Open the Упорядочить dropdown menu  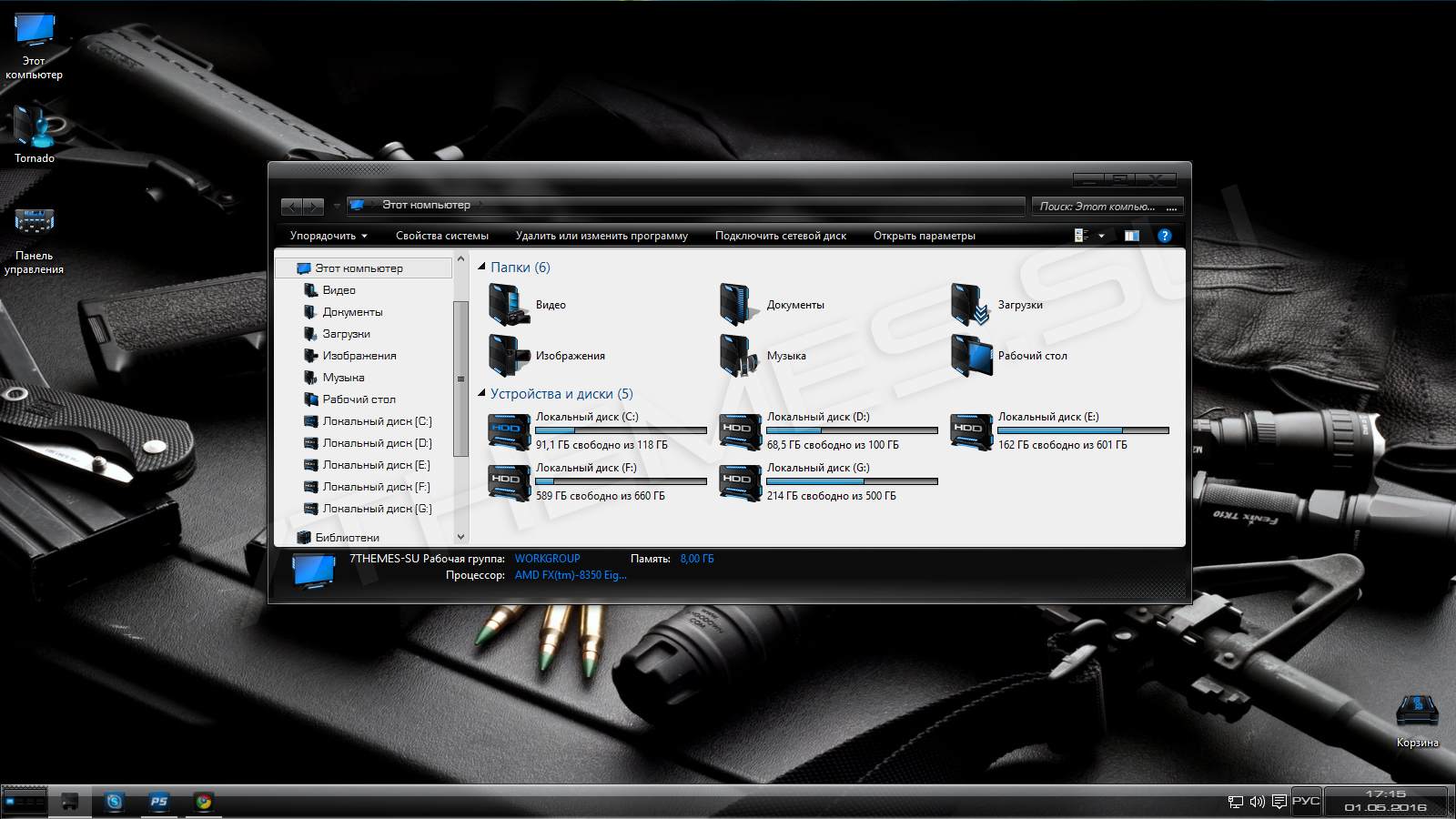pos(329,236)
